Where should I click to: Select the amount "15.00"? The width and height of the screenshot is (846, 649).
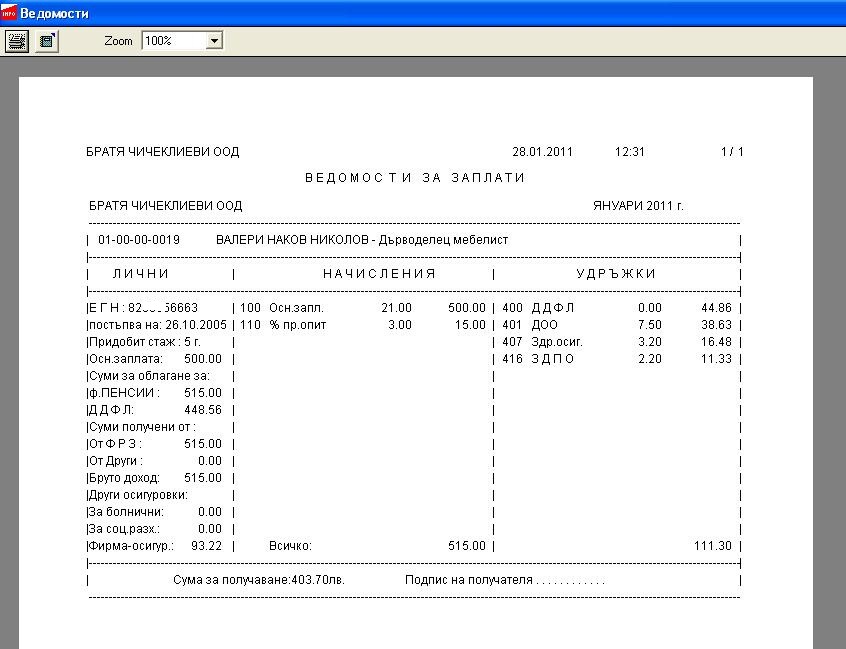[x=470, y=325]
